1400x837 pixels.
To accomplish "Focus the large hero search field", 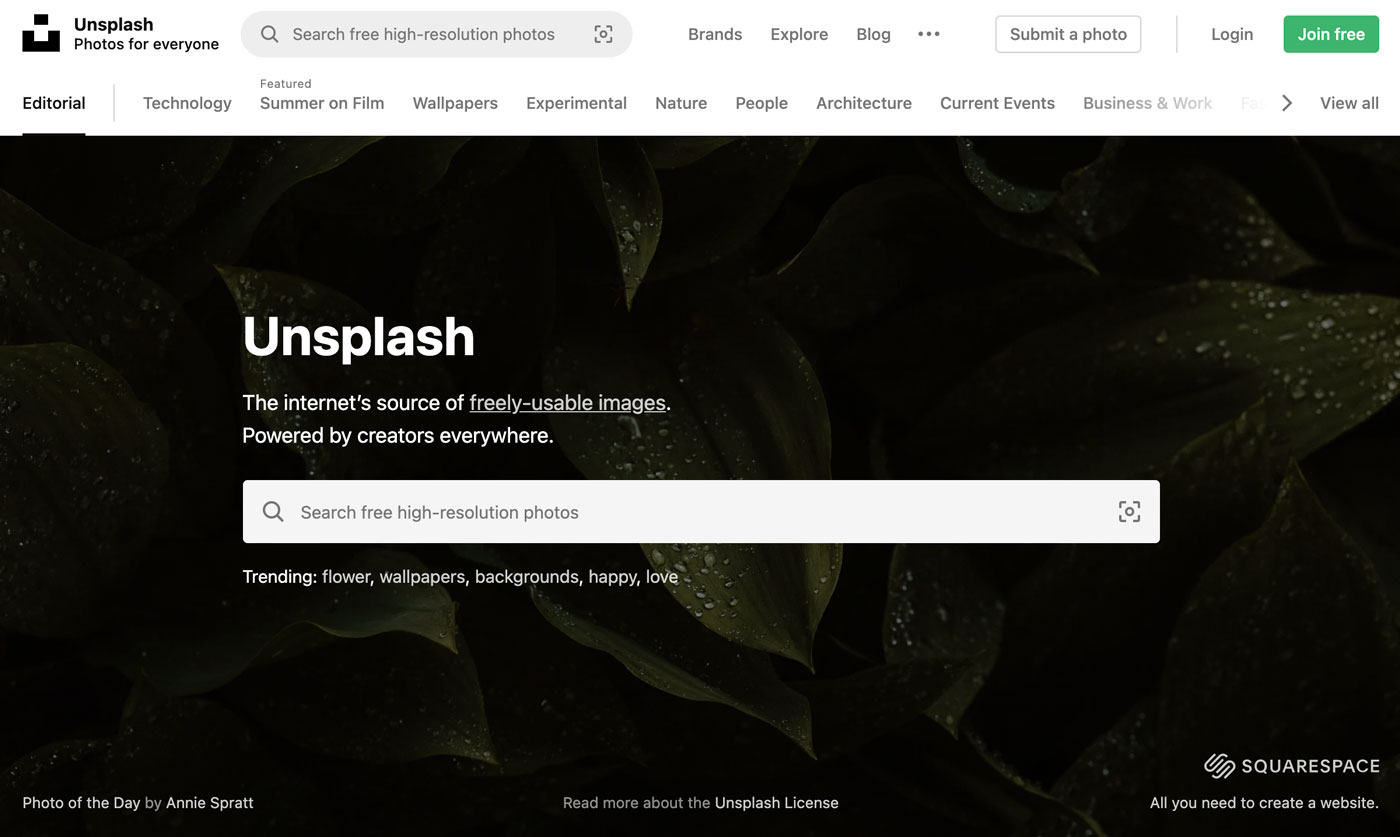I will click(x=701, y=512).
